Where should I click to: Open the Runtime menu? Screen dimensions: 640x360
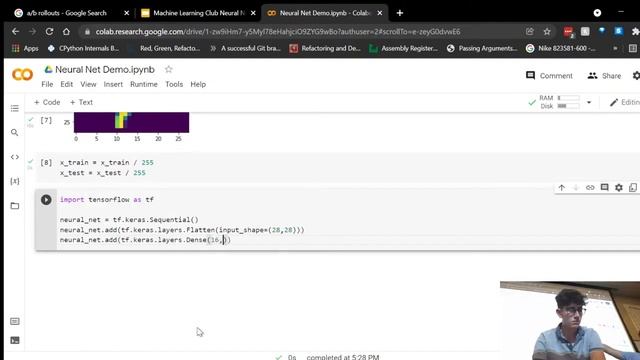click(x=144, y=84)
